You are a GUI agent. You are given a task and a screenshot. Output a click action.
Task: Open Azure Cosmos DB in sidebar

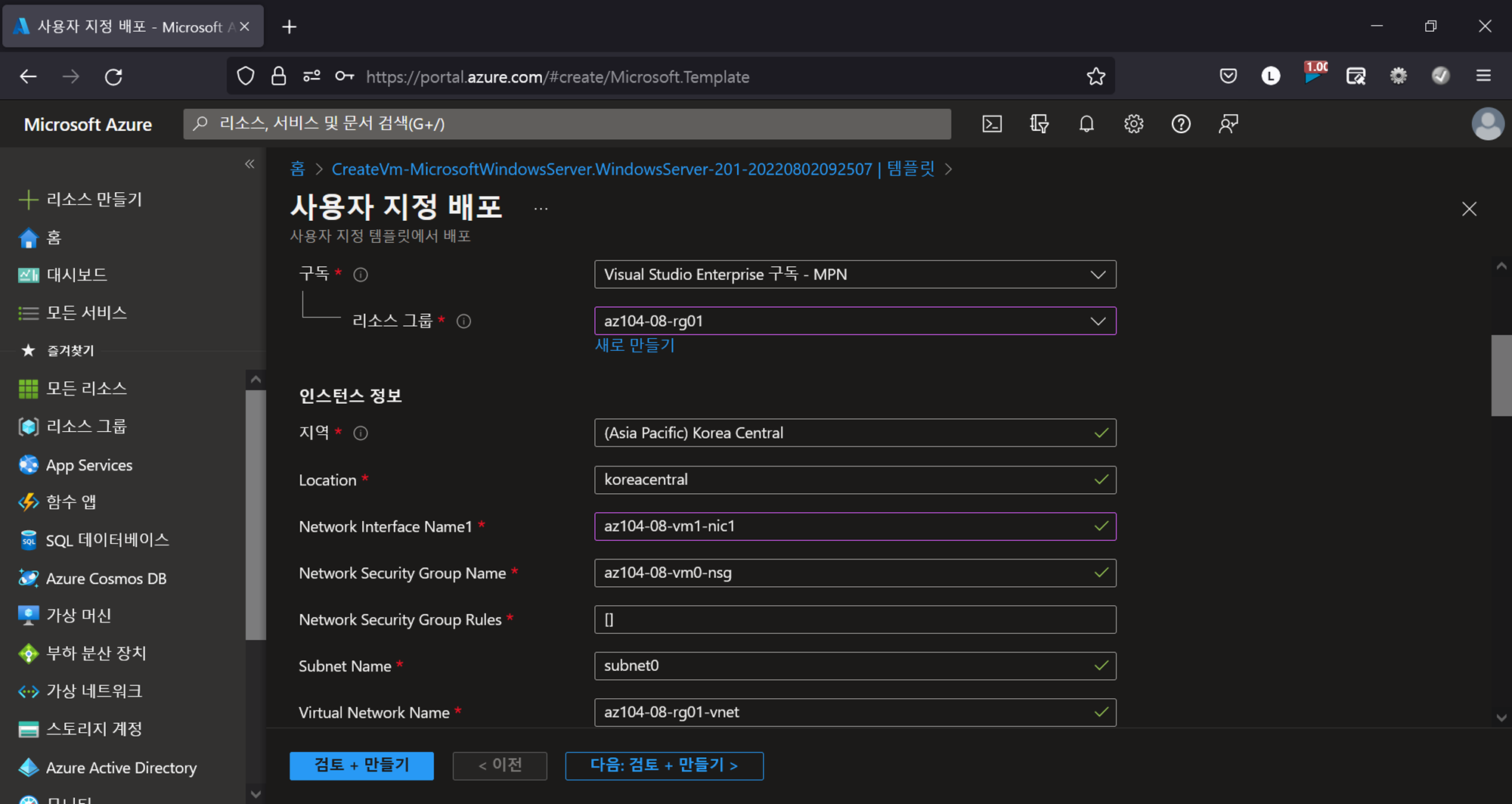[x=106, y=579]
